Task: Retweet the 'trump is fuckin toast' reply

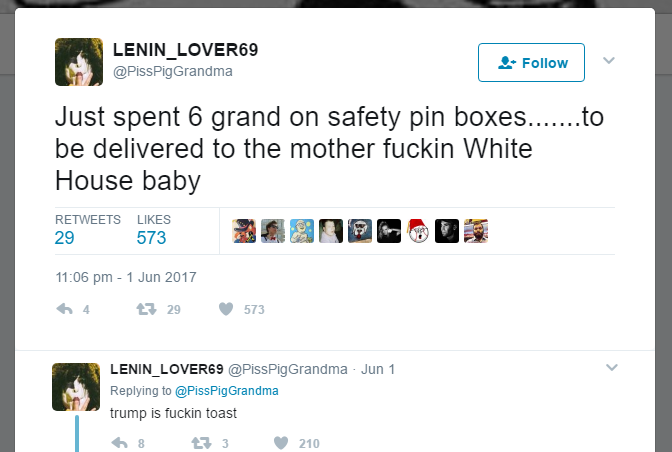Action: pos(201,443)
